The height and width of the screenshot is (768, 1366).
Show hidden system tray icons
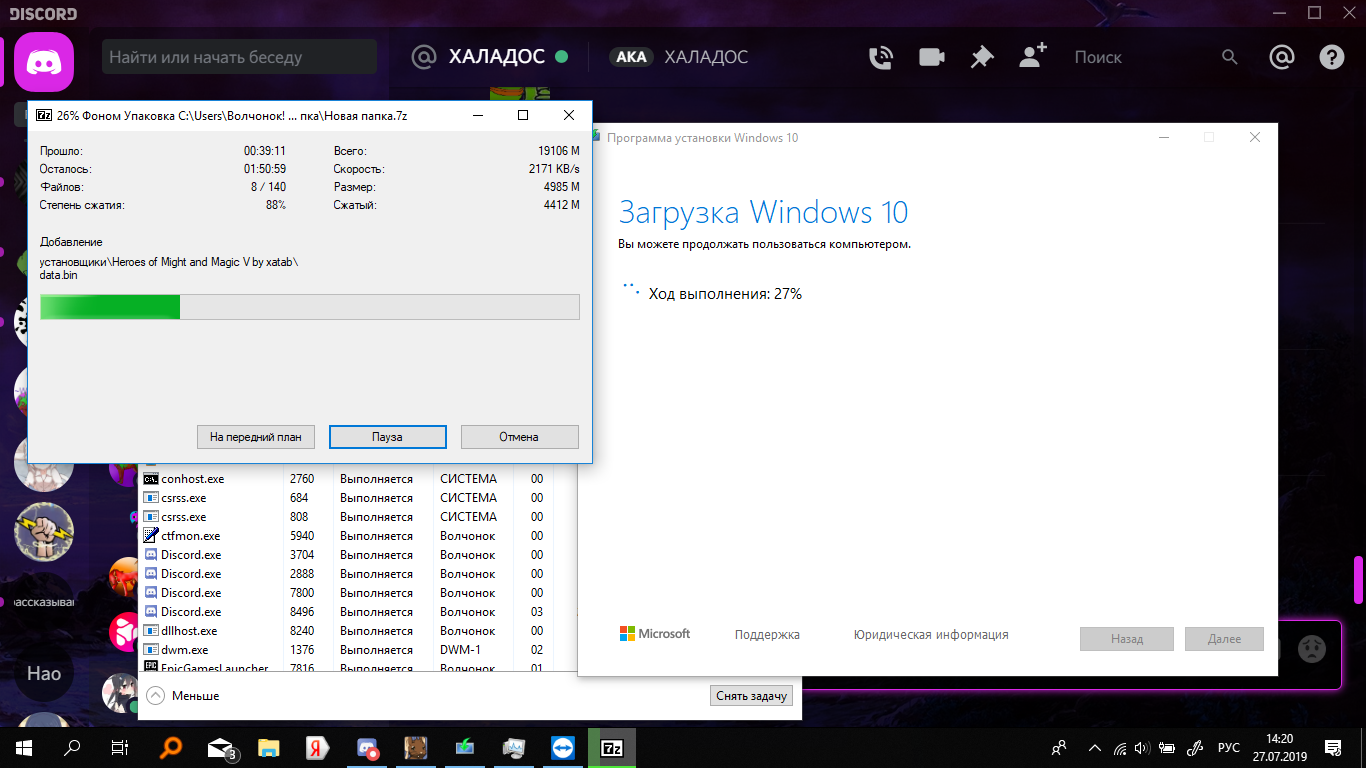[1095, 748]
